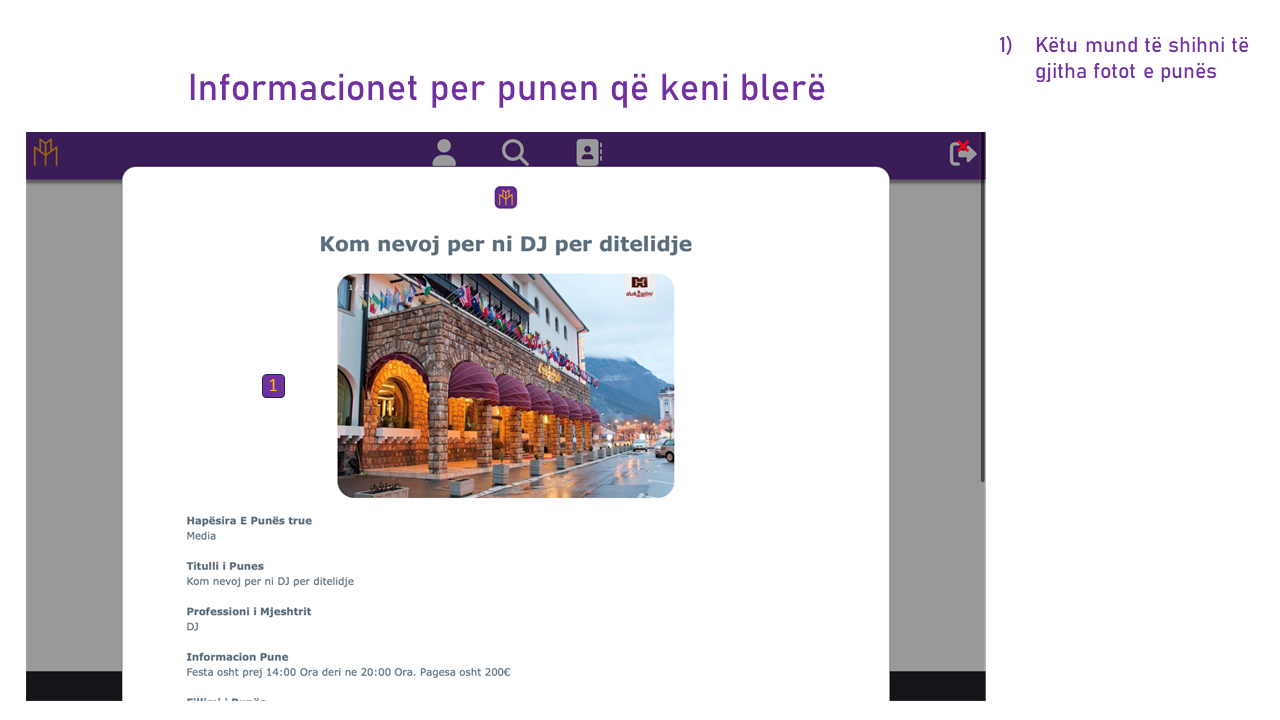Click the page's vertical scrollbar
The width and height of the screenshot is (1280, 720).
pyautogui.click(x=982, y=330)
